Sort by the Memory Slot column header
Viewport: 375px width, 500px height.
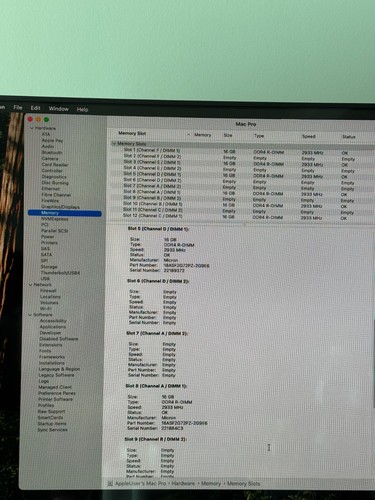[132, 133]
